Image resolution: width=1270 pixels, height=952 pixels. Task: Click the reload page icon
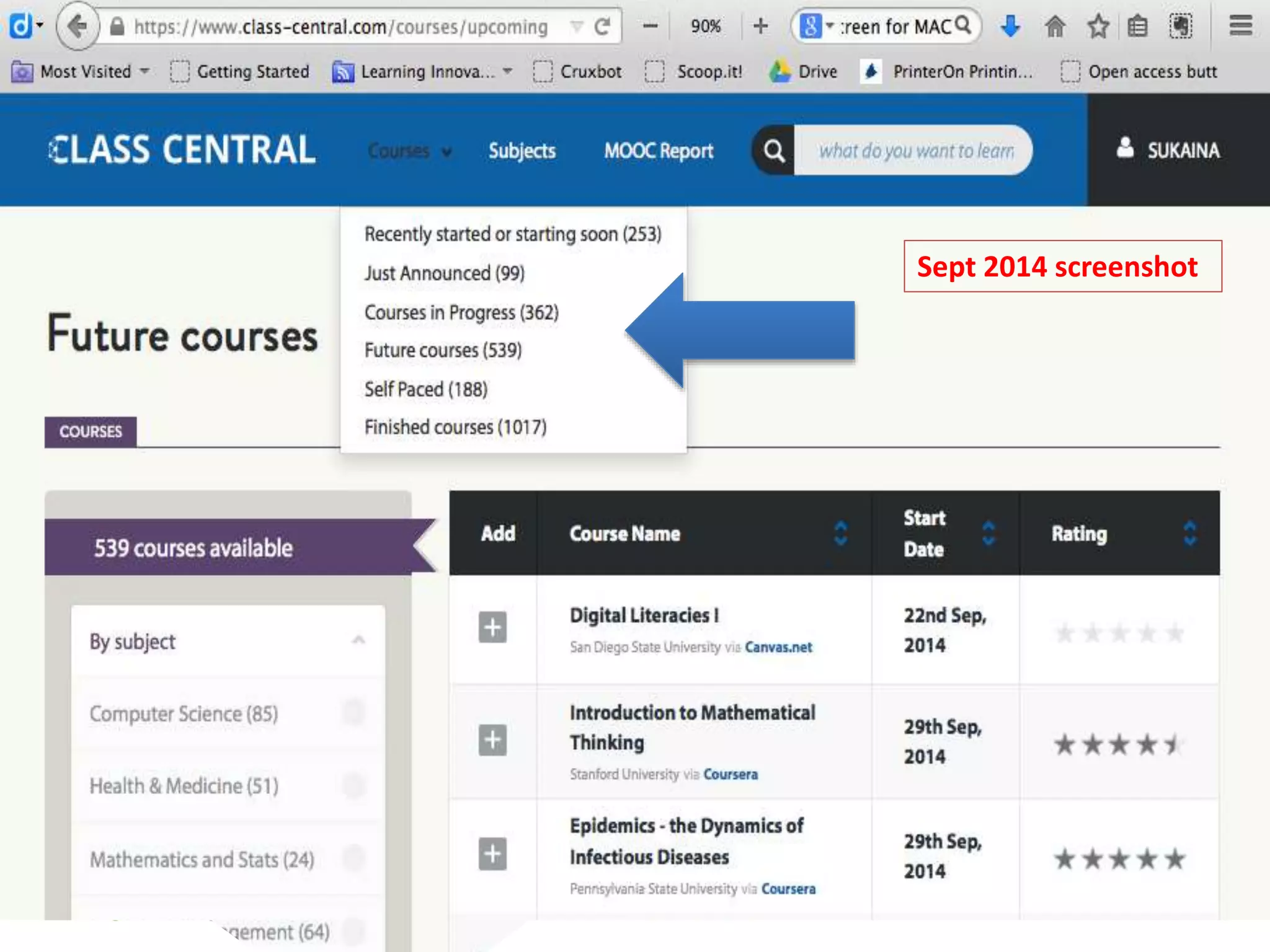click(x=602, y=27)
